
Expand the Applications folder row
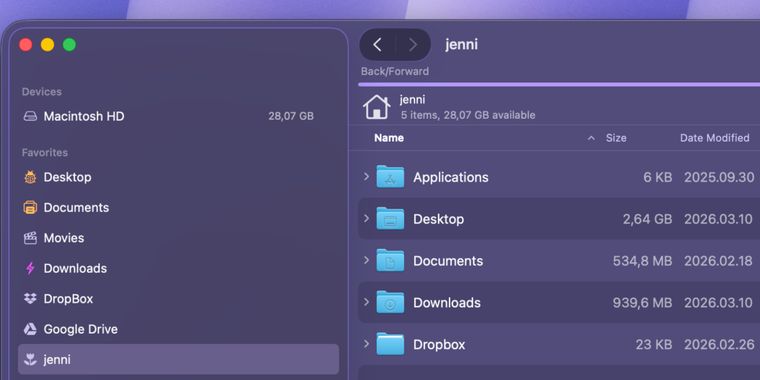(x=366, y=176)
